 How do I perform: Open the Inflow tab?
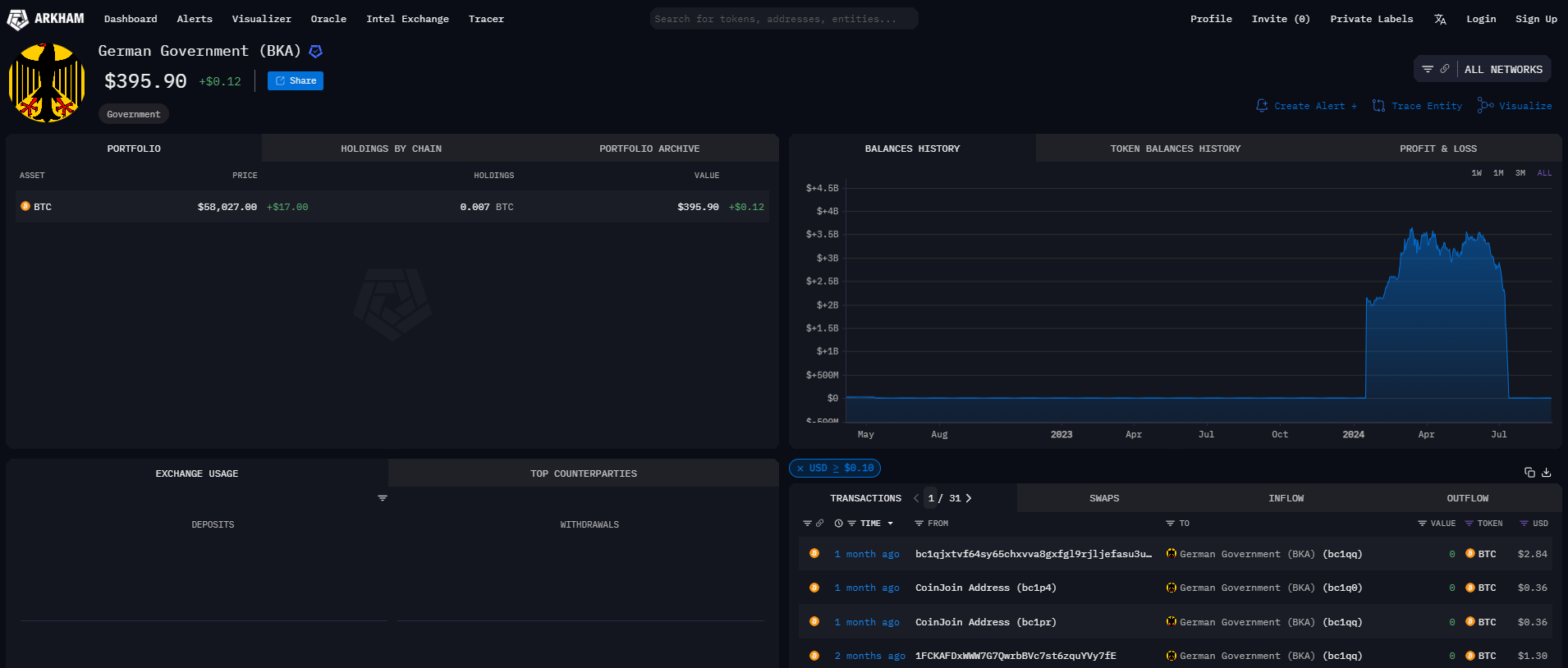coord(1286,498)
